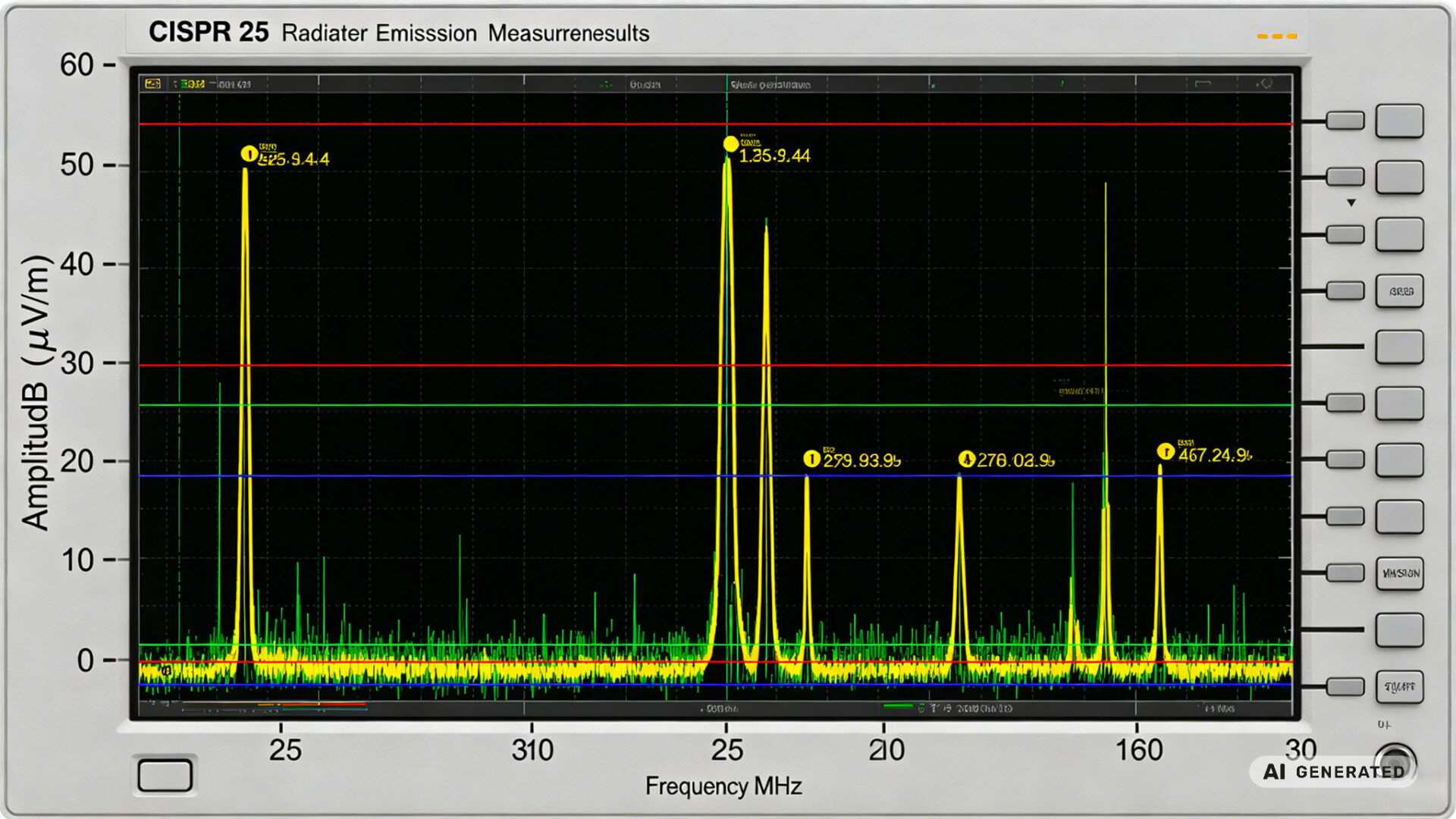Push the large softkey just above MMSION
Screen dimensions: 1456x819
click(x=1399, y=517)
